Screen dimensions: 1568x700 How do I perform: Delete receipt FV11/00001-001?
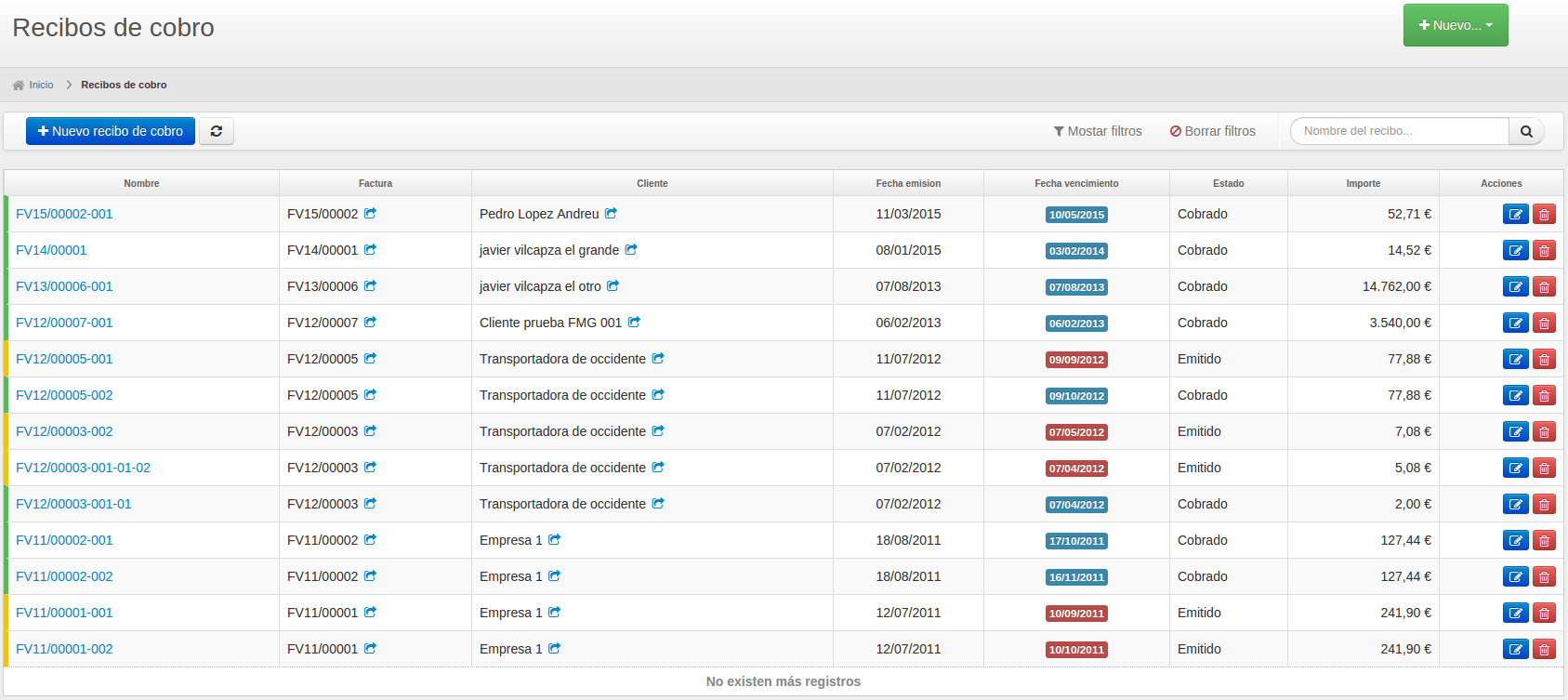pyautogui.click(x=1544, y=613)
